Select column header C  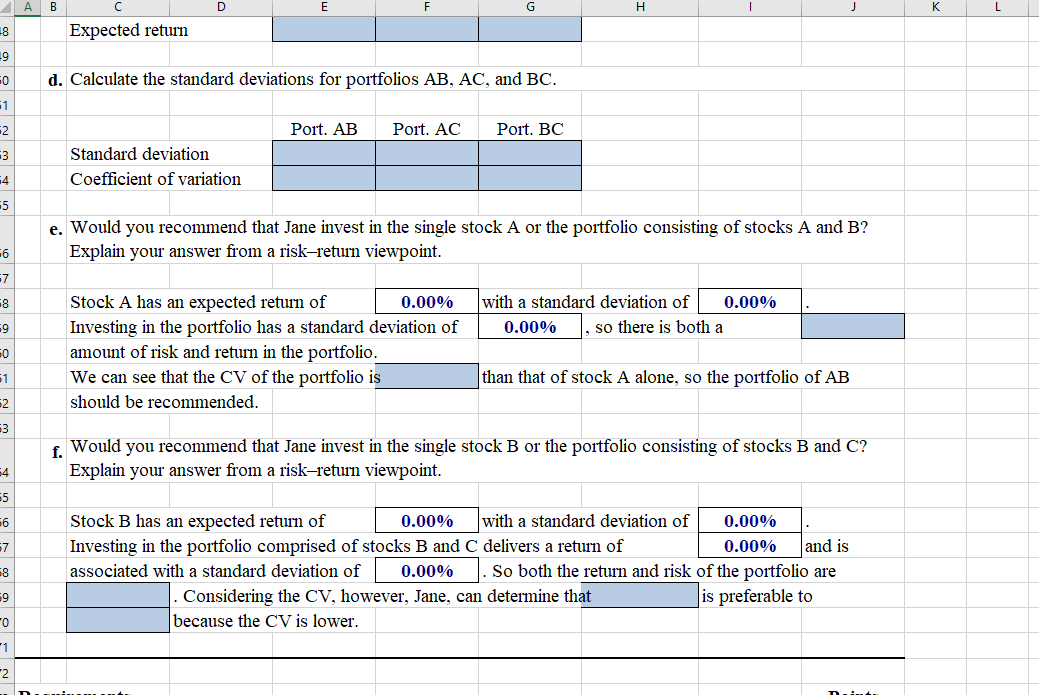pos(117,7)
